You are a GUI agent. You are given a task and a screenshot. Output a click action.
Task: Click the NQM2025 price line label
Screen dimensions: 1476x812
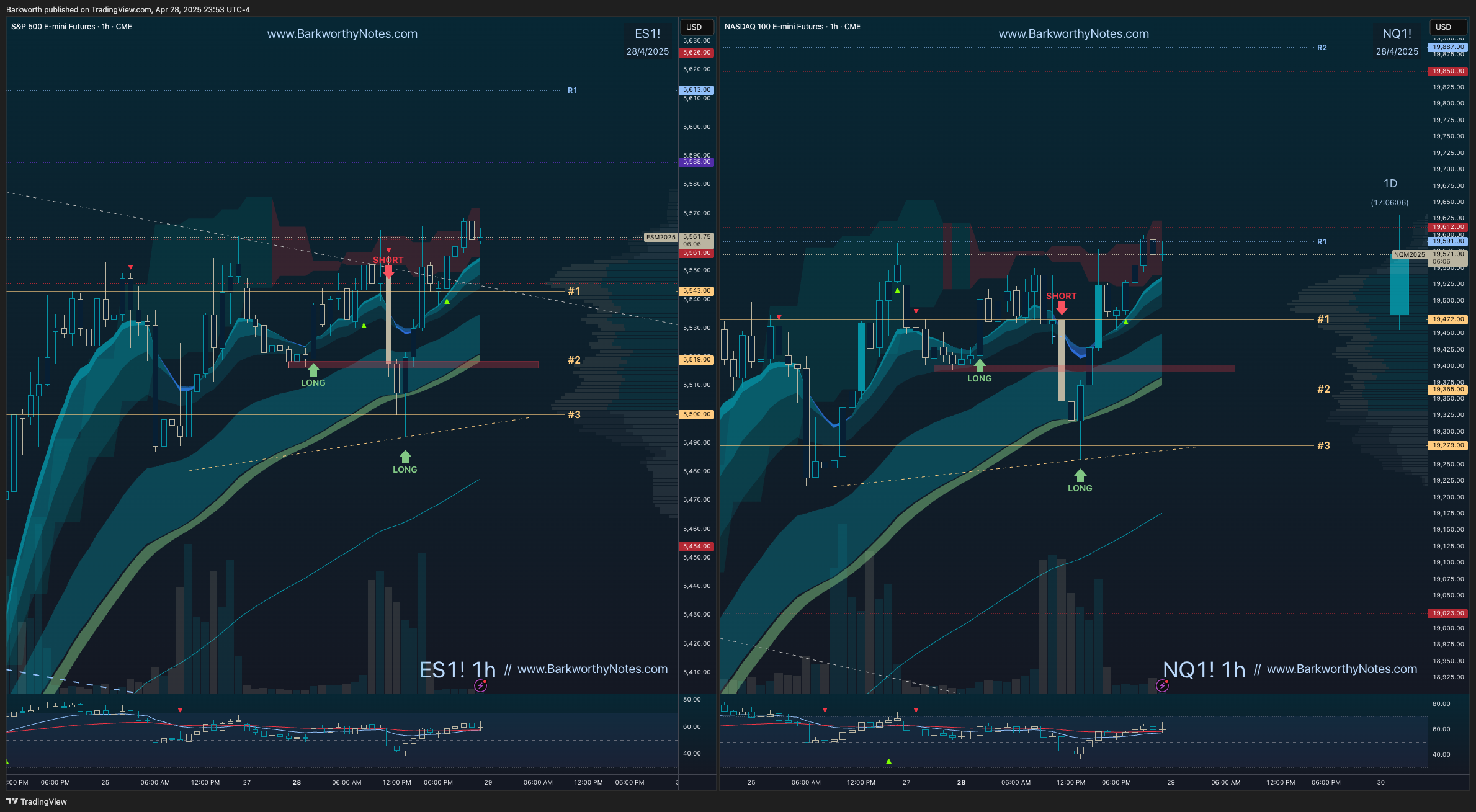[x=1409, y=254]
